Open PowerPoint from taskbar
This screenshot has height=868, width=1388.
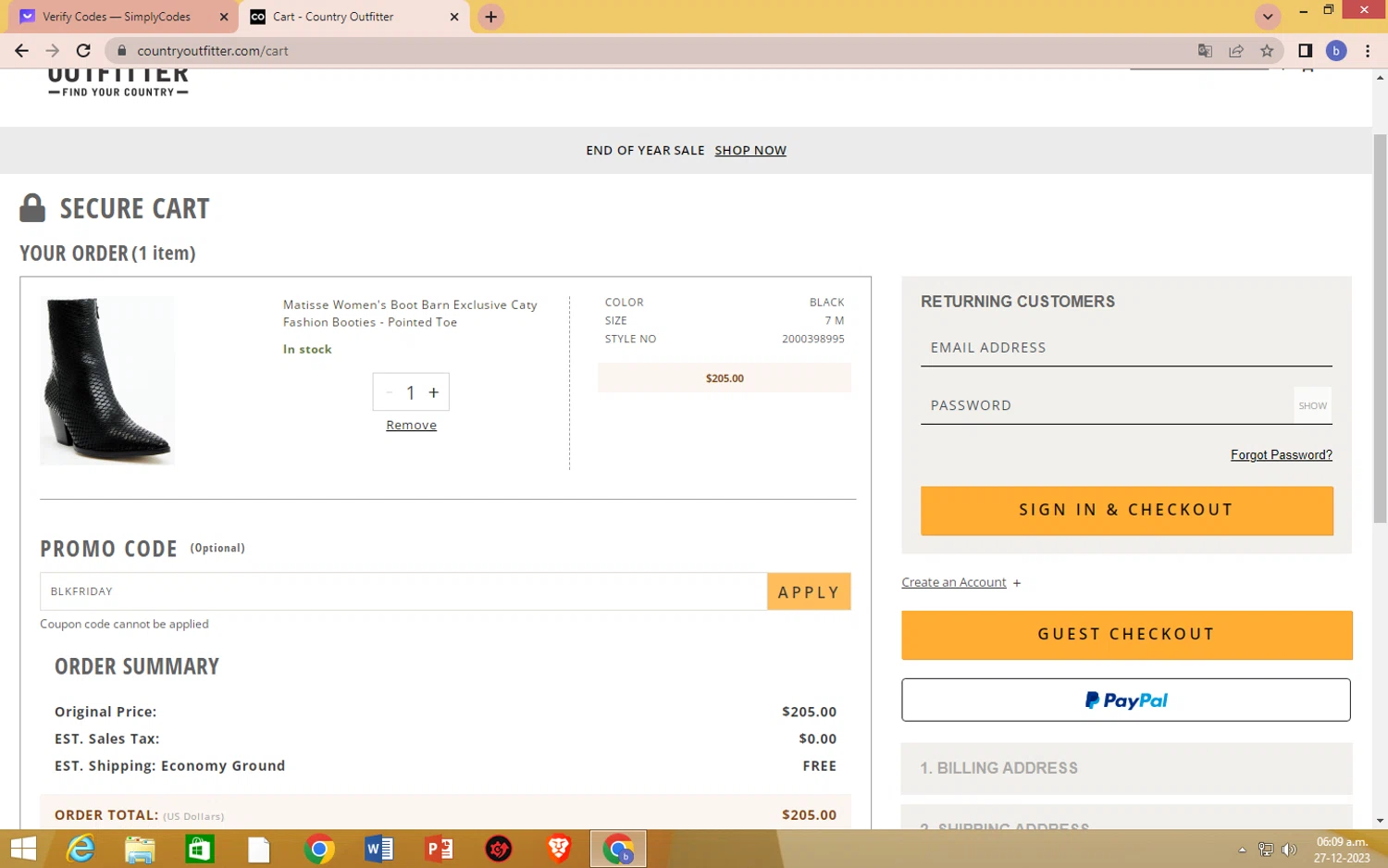tap(439, 849)
